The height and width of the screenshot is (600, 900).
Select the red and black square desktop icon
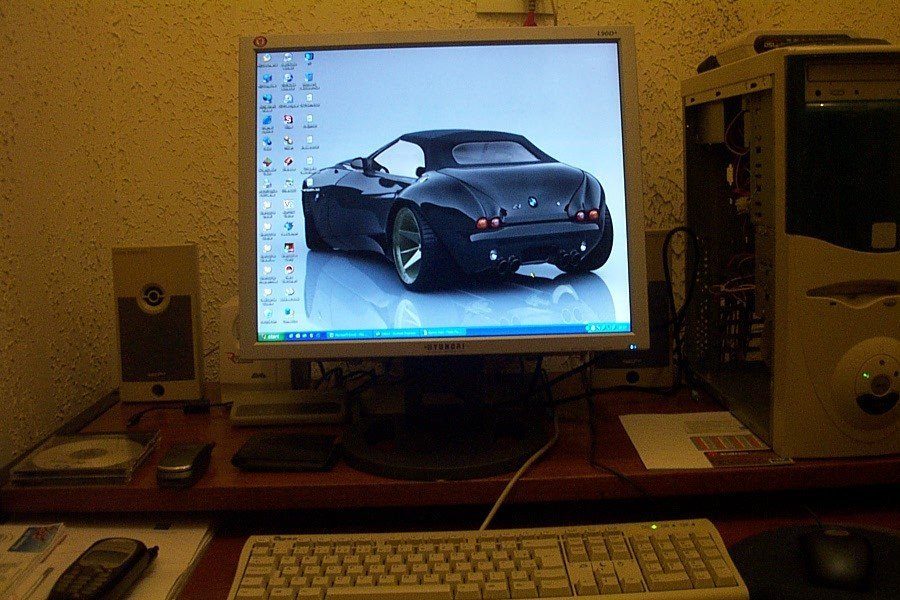[289, 247]
